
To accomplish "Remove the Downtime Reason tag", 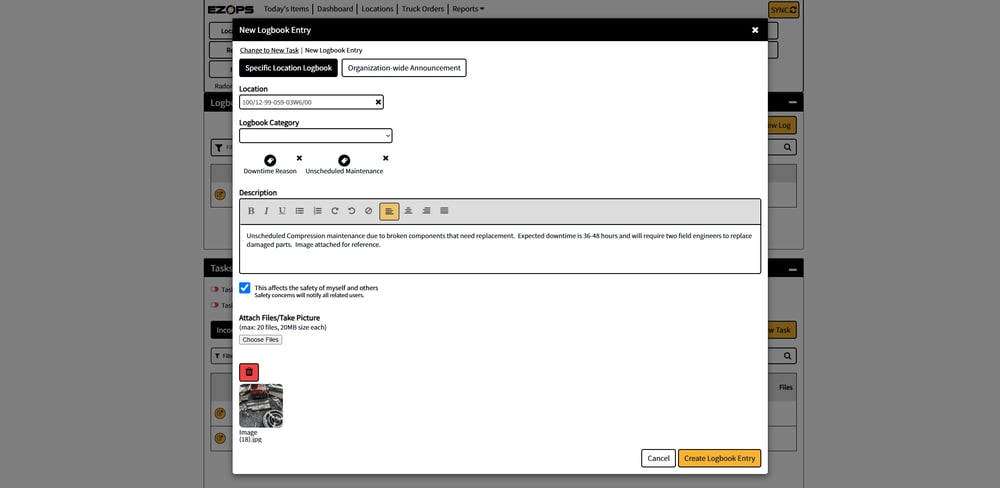I will pos(299,158).
